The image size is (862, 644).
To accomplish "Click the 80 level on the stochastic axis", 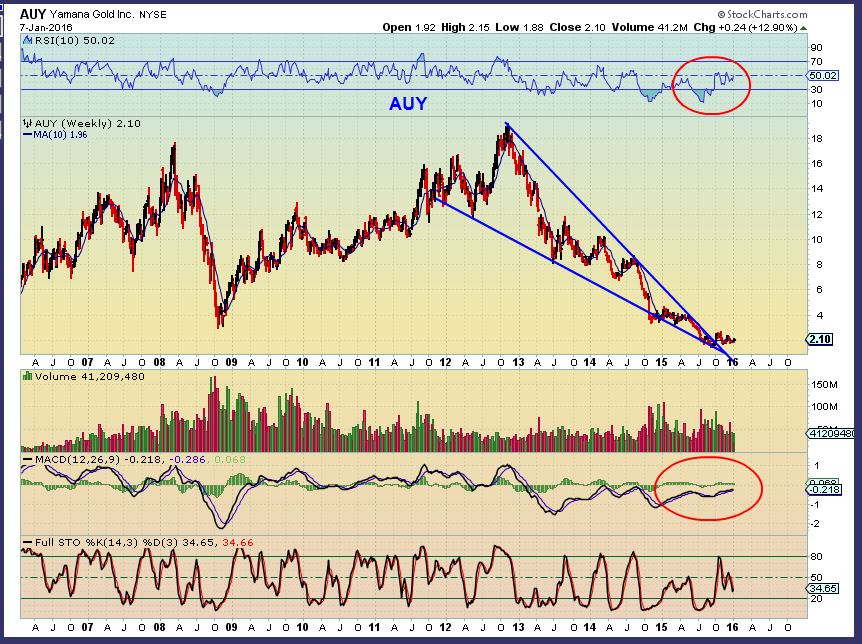I will 817,557.
